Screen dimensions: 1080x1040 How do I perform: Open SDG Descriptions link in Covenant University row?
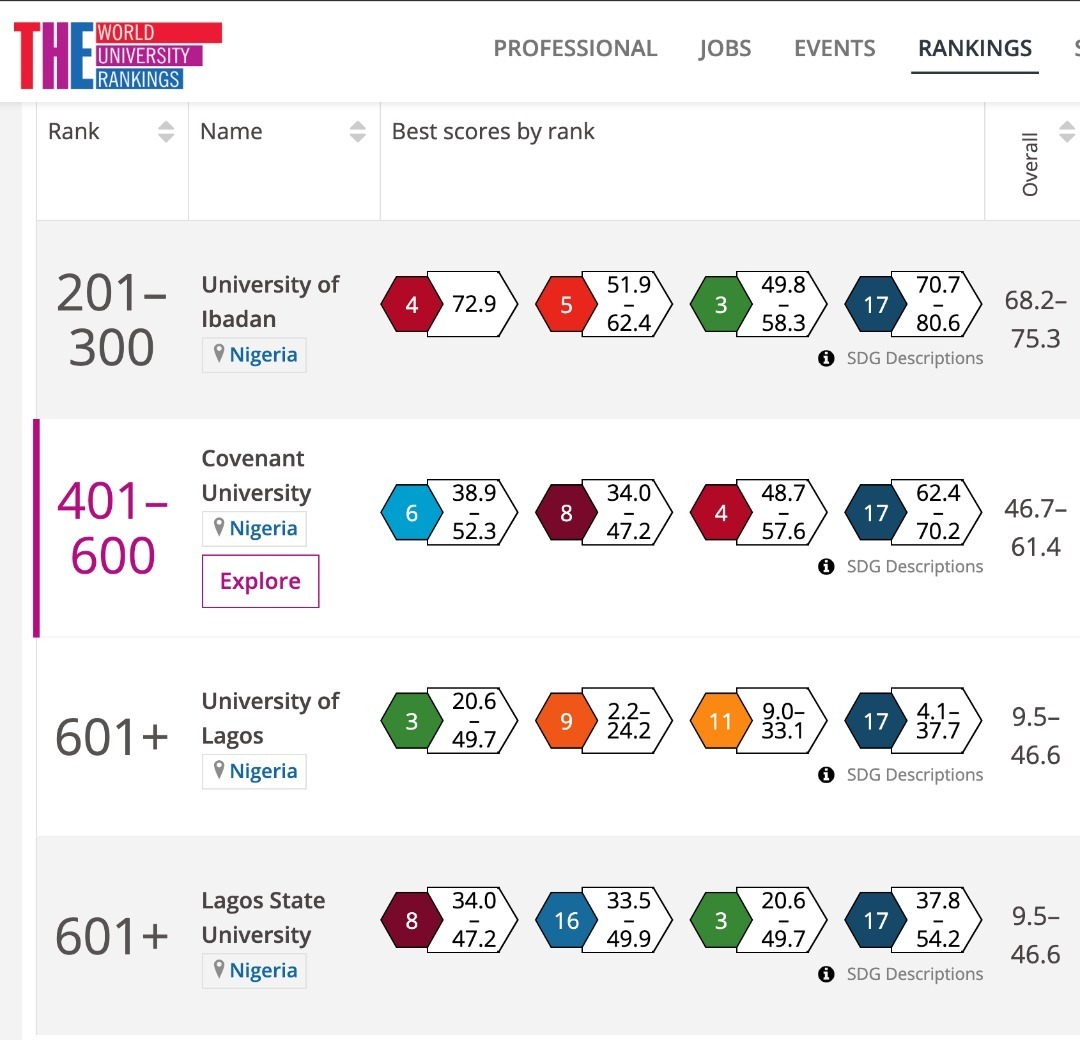tap(914, 566)
